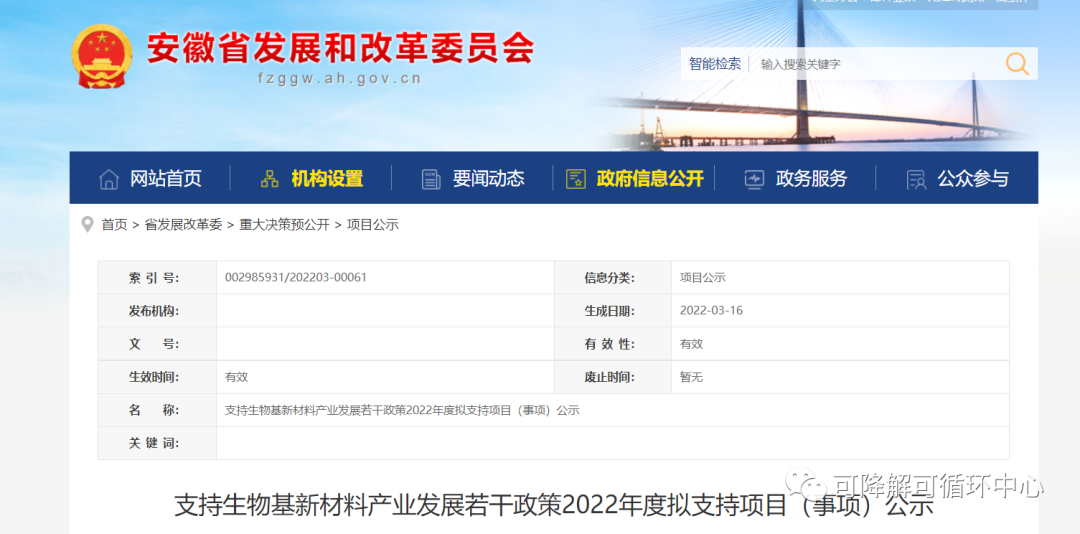This screenshot has width=1080, height=534.
Task: Click the 安徽省发展和改革委员会 site title
Action: (x=340, y=48)
